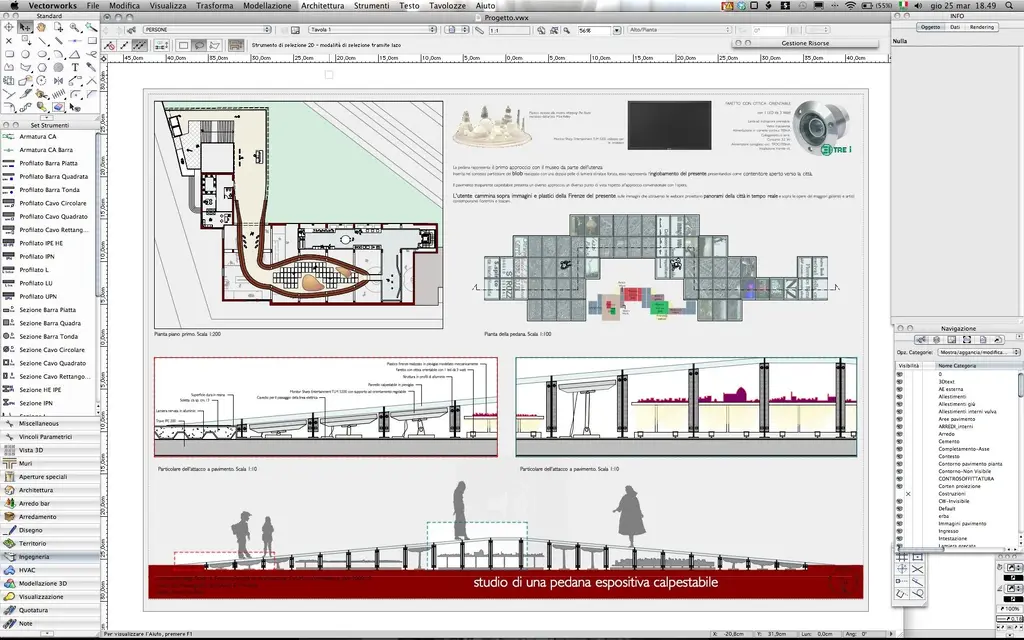Screen dimensions: 1024x640
Task: Select the Text tool T icon
Action: pyautogui.click(x=75, y=67)
